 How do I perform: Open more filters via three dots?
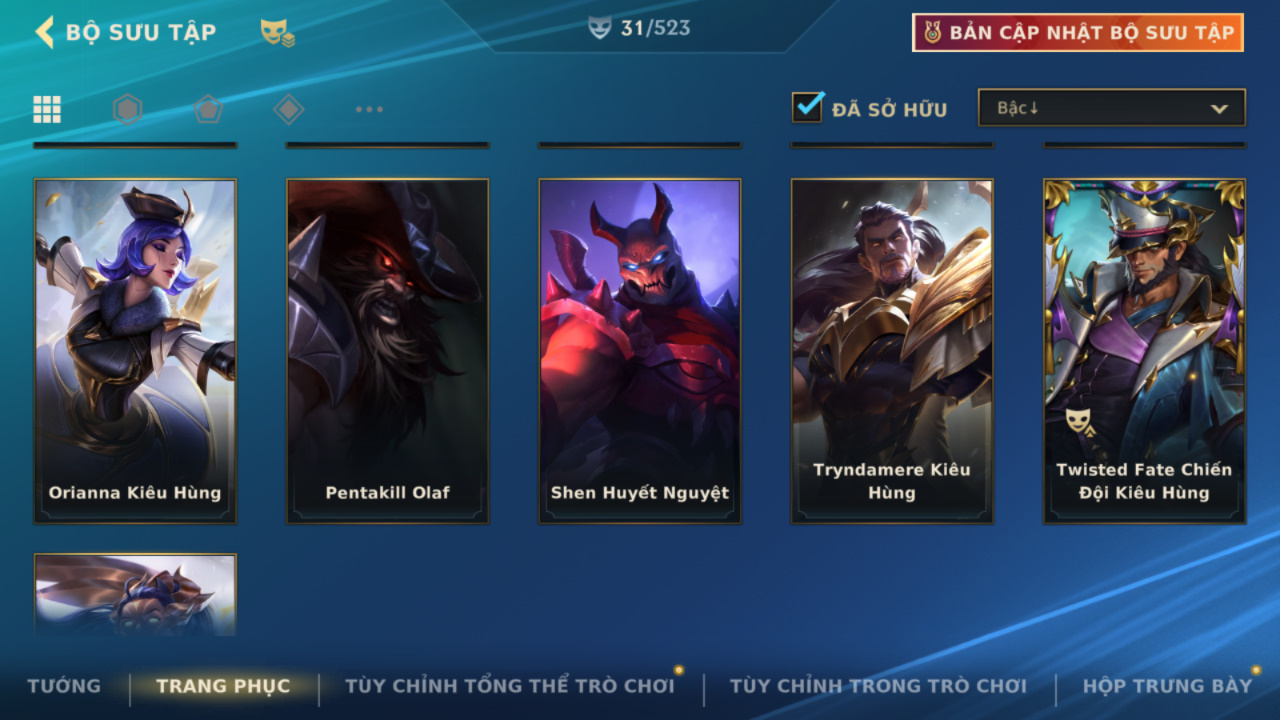369,109
